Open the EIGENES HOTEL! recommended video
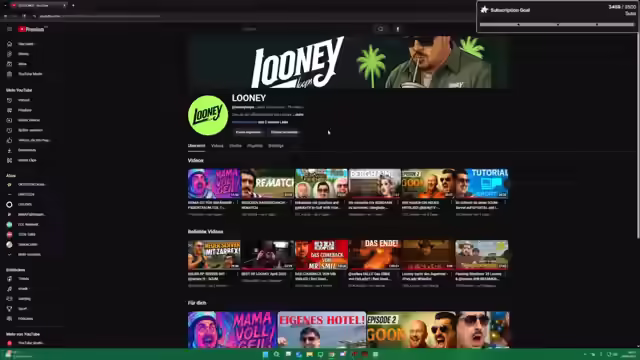Viewport: 640px width, 360px height. pyautogui.click(x=322, y=330)
